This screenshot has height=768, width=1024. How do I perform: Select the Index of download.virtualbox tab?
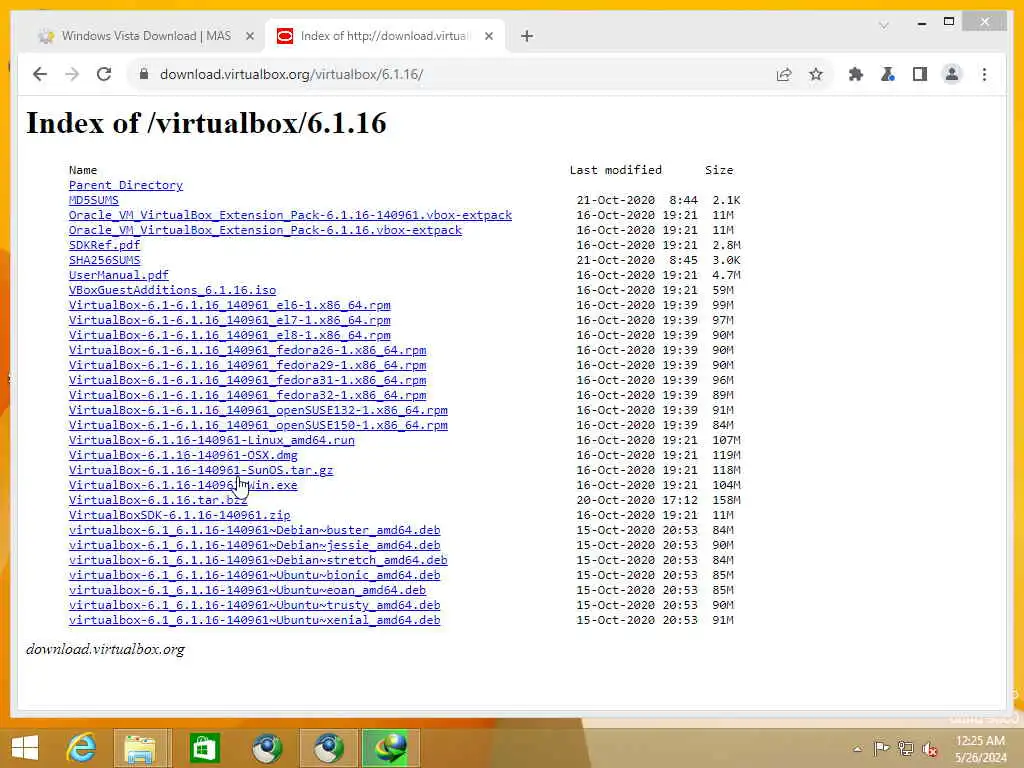384,36
